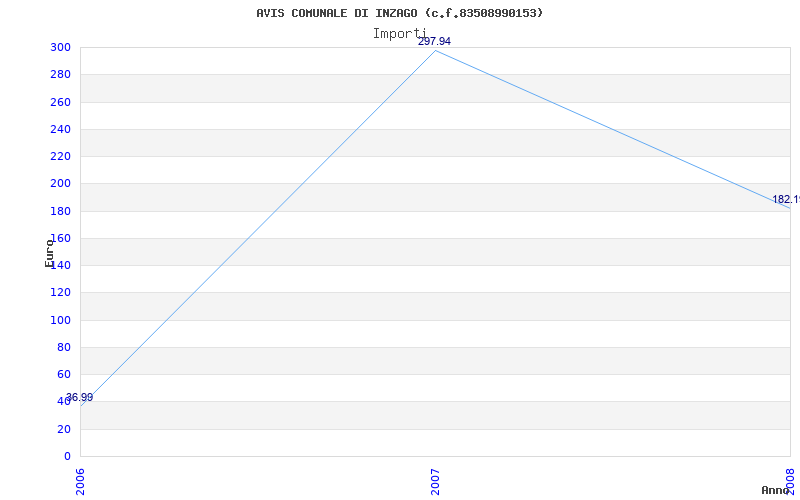Select the 297.94 data point label

[x=434, y=42]
